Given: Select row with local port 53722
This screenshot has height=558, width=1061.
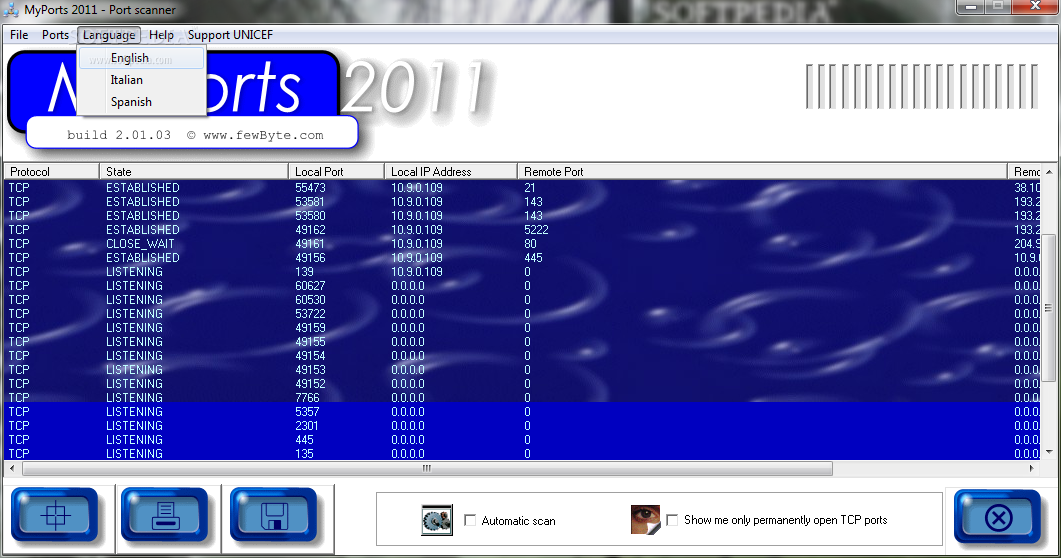Looking at the screenshot, I should point(523,314).
